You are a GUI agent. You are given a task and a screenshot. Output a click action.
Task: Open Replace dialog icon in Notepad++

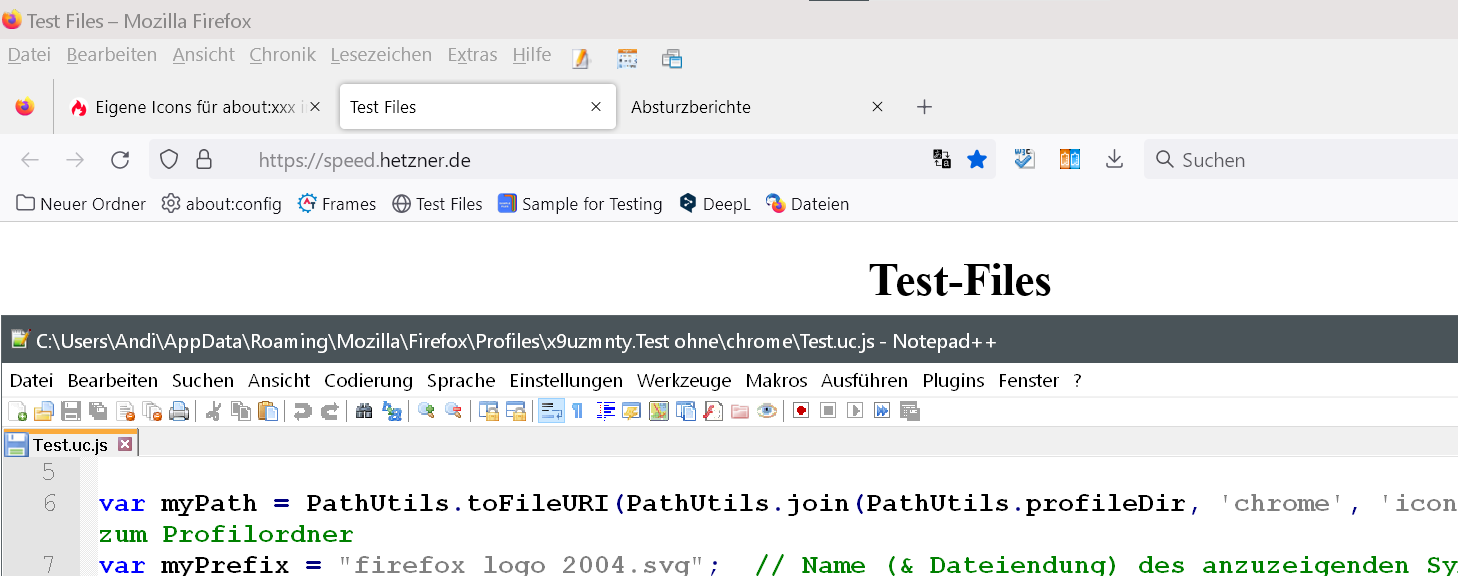click(x=391, y=411)
